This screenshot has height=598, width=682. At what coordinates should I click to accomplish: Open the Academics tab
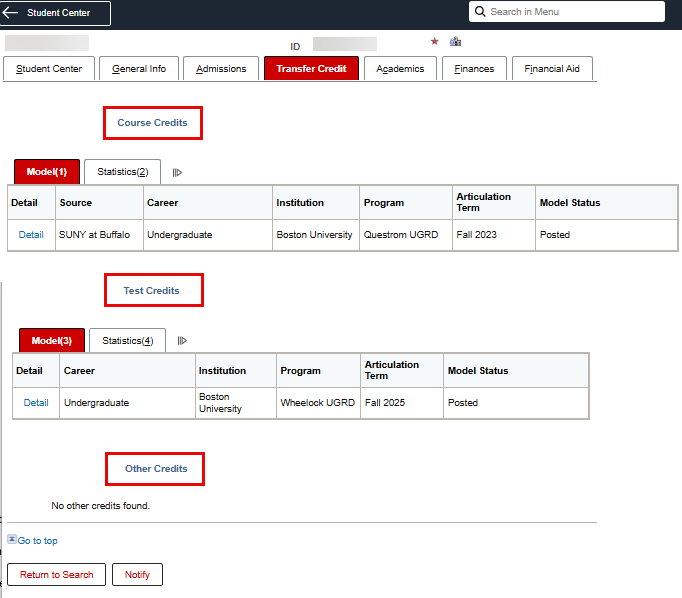(400, 69)
